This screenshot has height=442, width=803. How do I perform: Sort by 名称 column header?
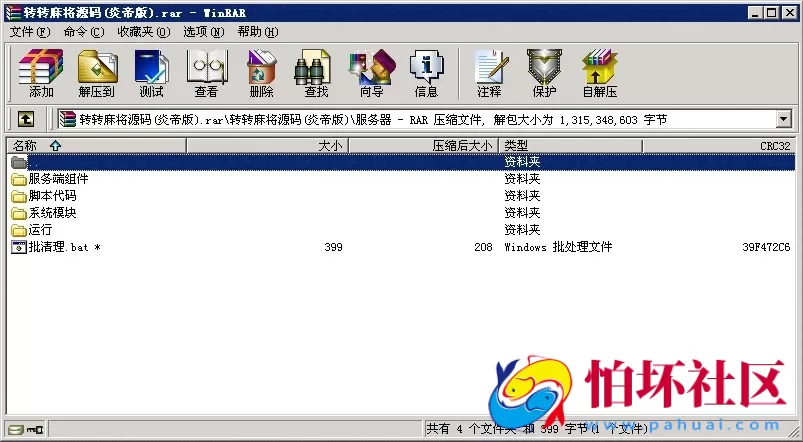click(x=96, y=145)
